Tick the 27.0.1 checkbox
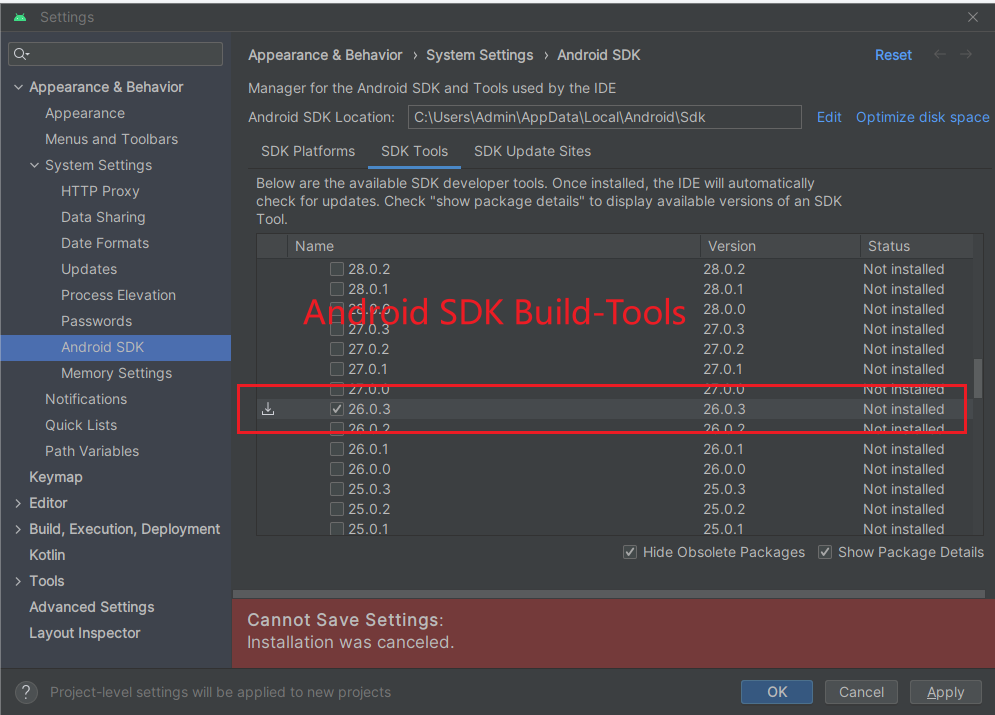 (x=337, y=369)
